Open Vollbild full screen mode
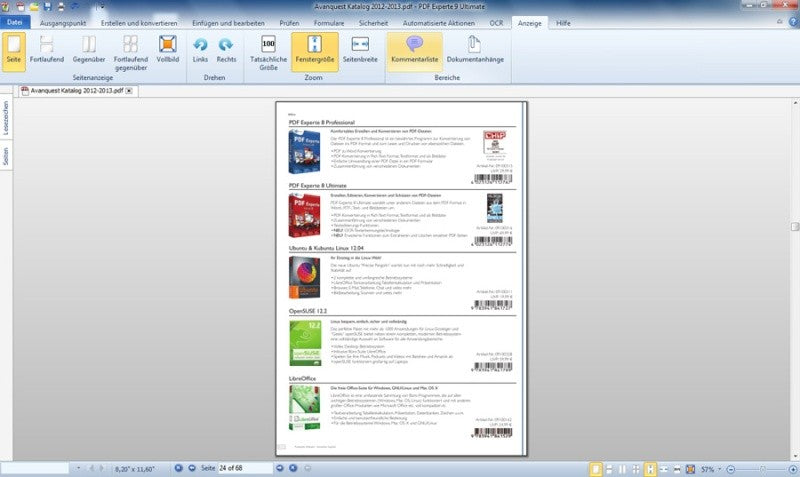The height and width of the screenshot is (477, 800). tap(167, 51)
